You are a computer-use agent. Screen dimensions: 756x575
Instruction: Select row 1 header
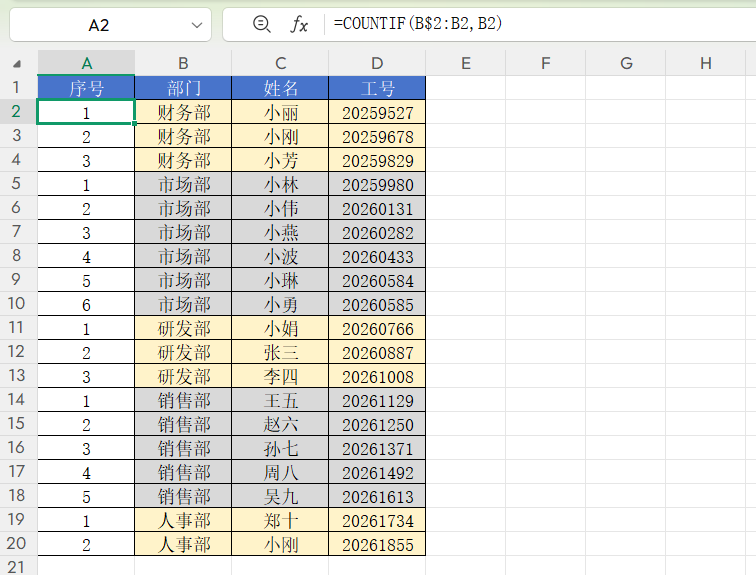(x=17, y=88)
